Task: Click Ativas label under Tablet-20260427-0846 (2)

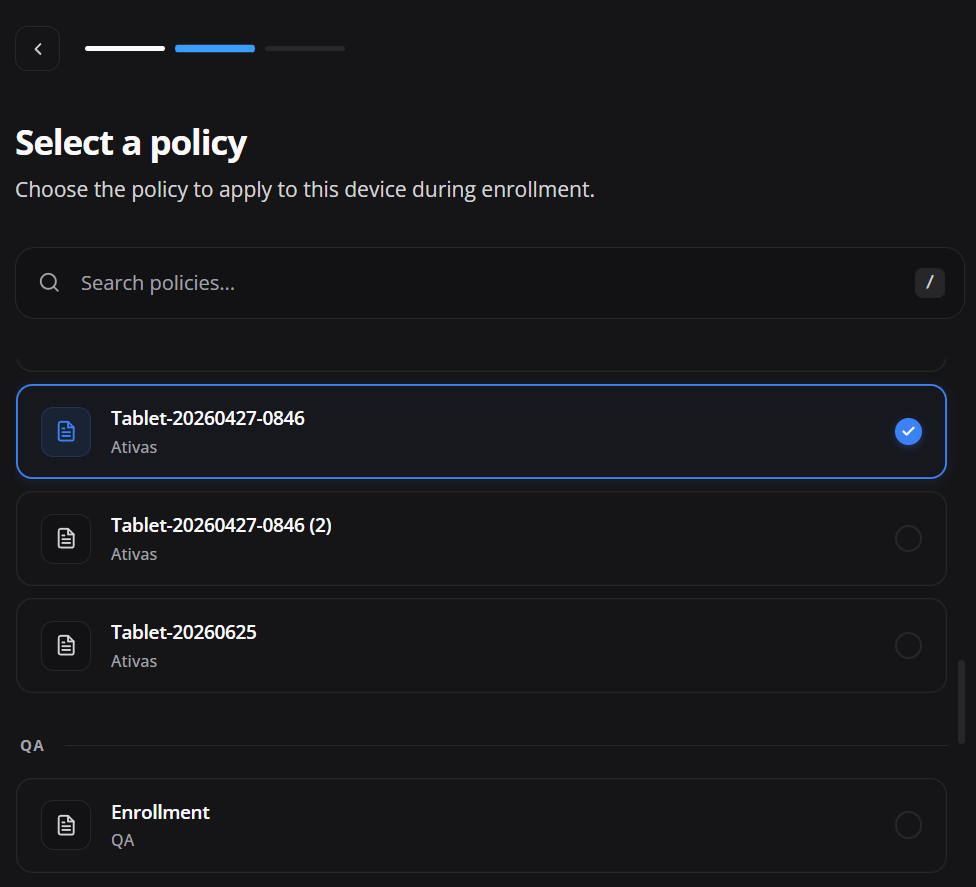Action: 134,554
